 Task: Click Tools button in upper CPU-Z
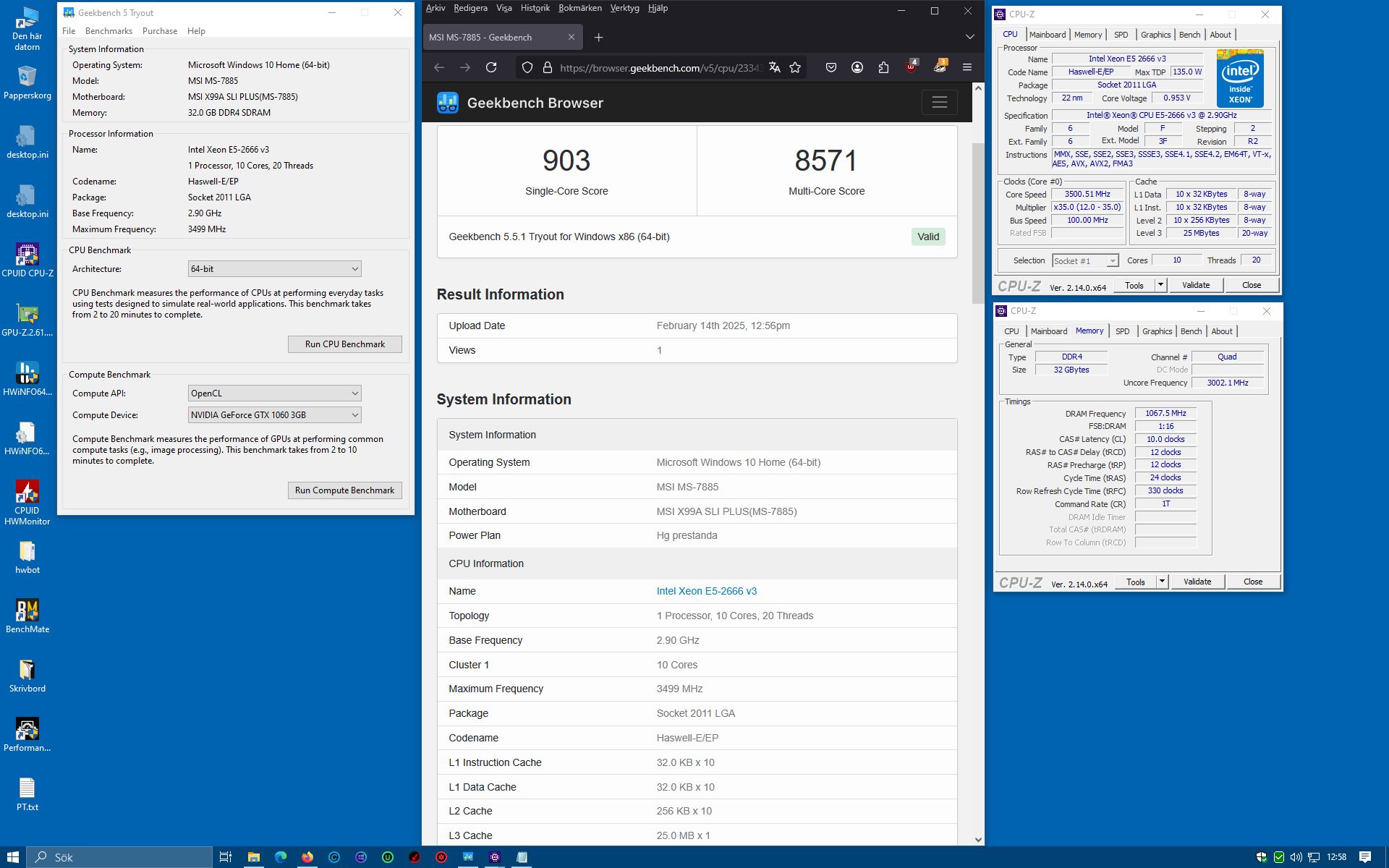[1134, 285]
